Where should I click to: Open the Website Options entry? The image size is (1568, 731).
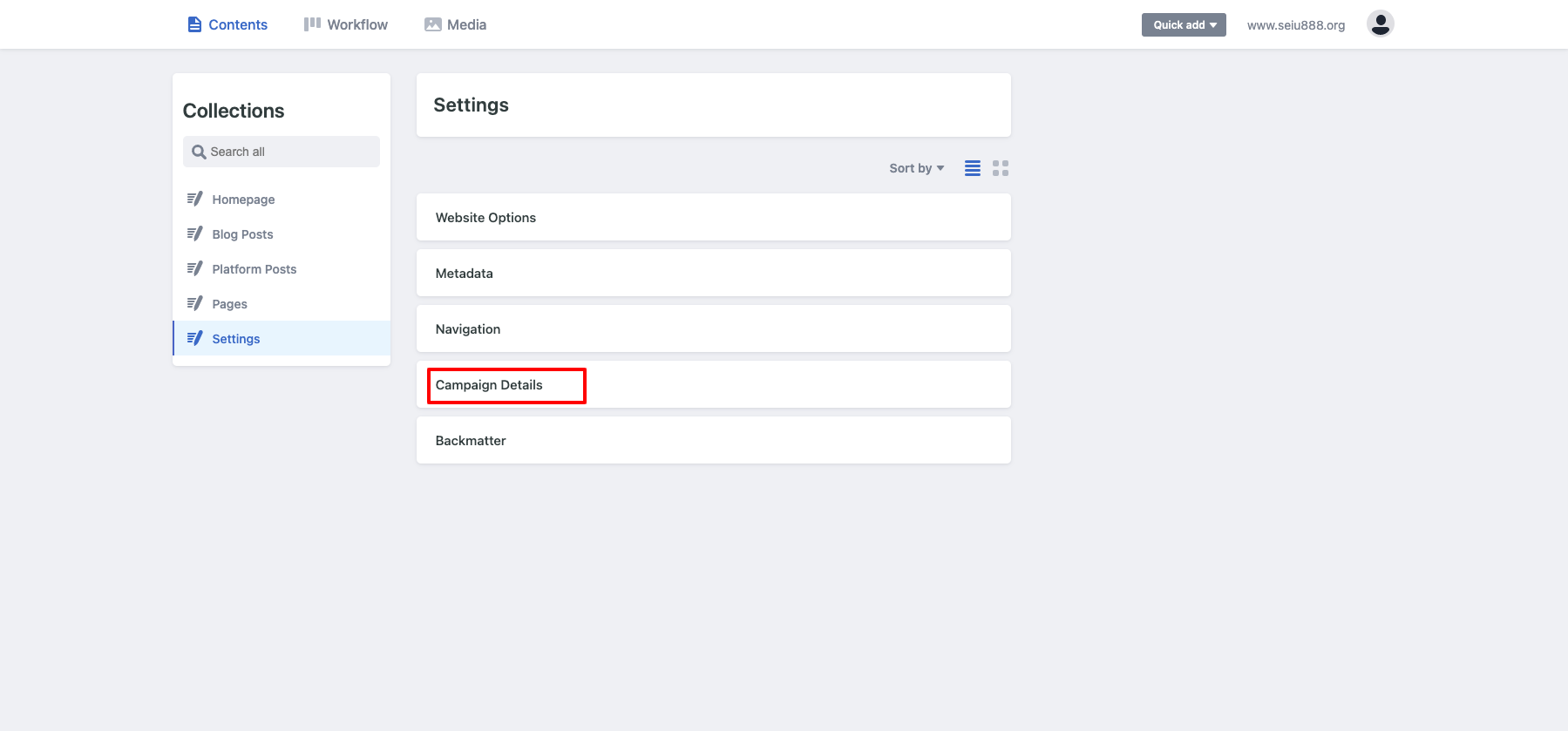[714, 217]
